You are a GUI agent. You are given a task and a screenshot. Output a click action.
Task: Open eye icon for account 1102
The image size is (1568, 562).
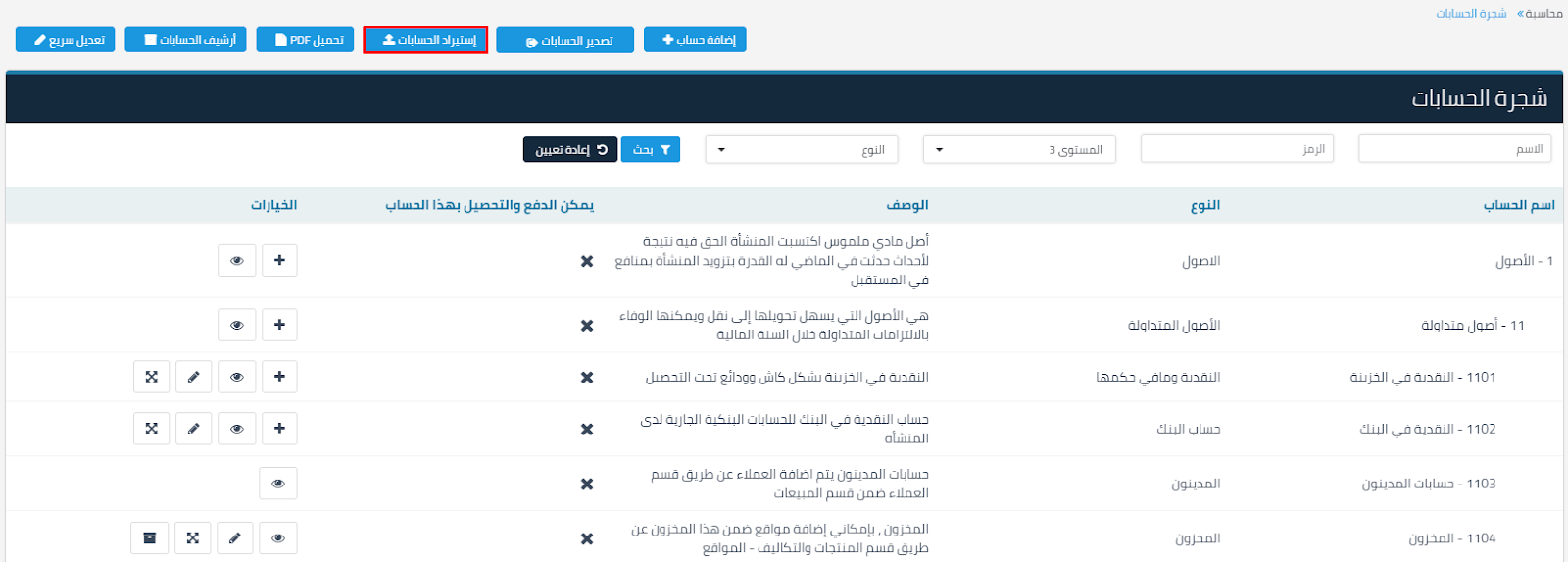click(236, 429)
